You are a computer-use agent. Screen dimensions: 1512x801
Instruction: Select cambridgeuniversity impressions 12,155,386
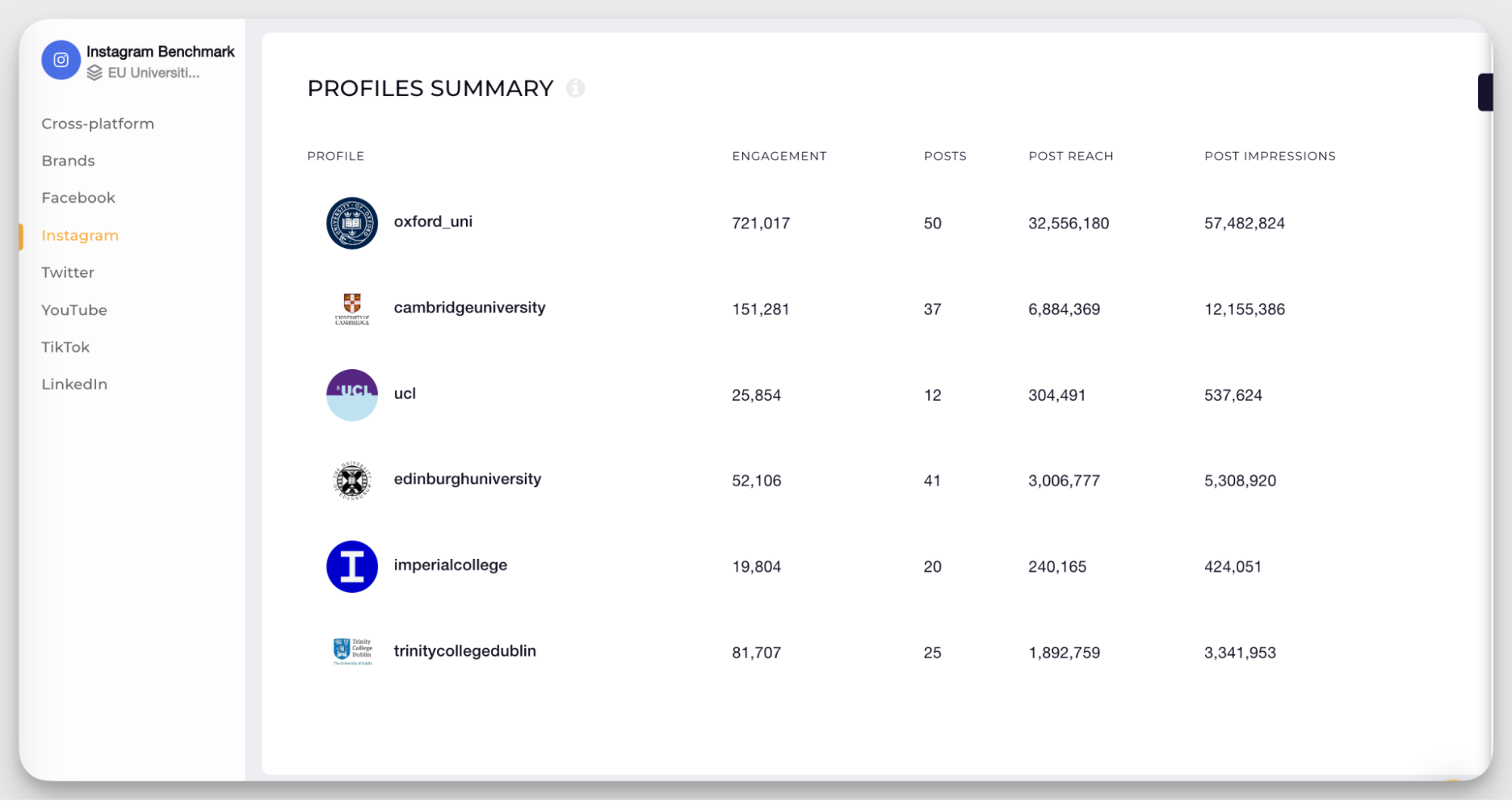(1245, 309)
